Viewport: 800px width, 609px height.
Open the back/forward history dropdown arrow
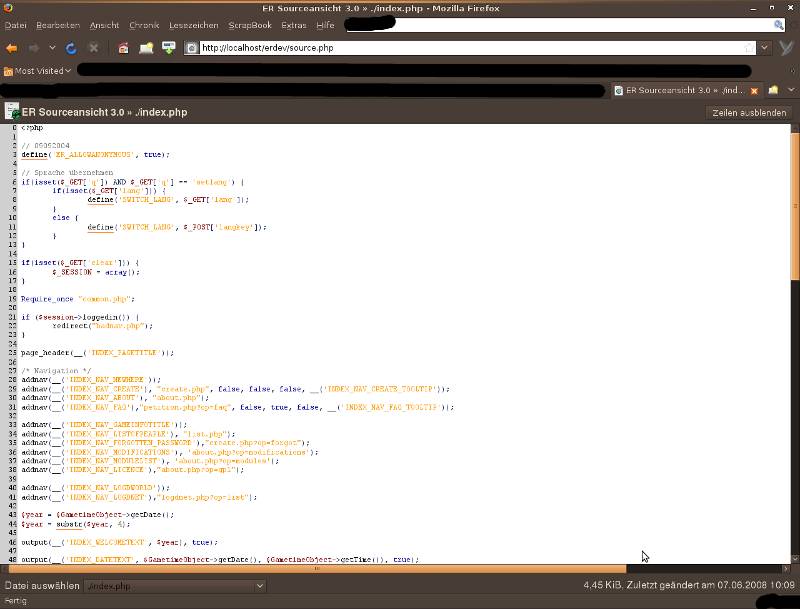(52, 48)
